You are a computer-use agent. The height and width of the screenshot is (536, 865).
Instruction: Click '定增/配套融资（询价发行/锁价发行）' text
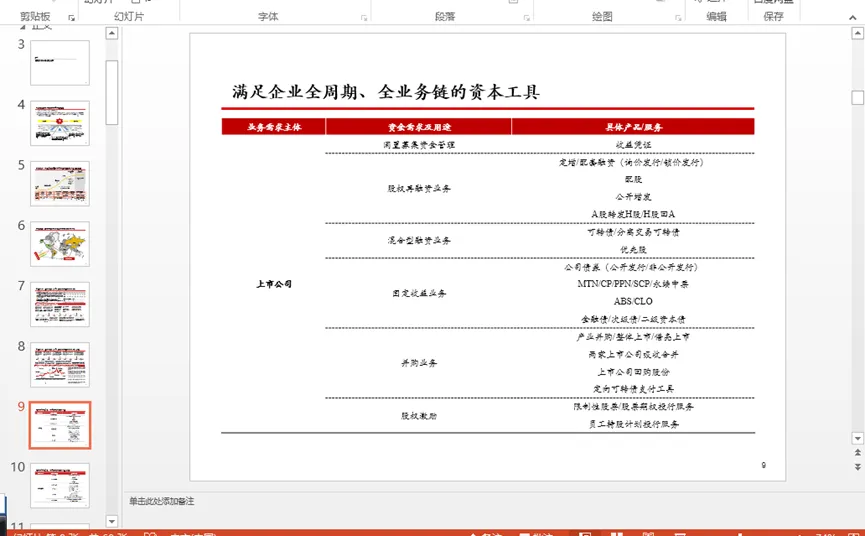[x=633, y=162]
